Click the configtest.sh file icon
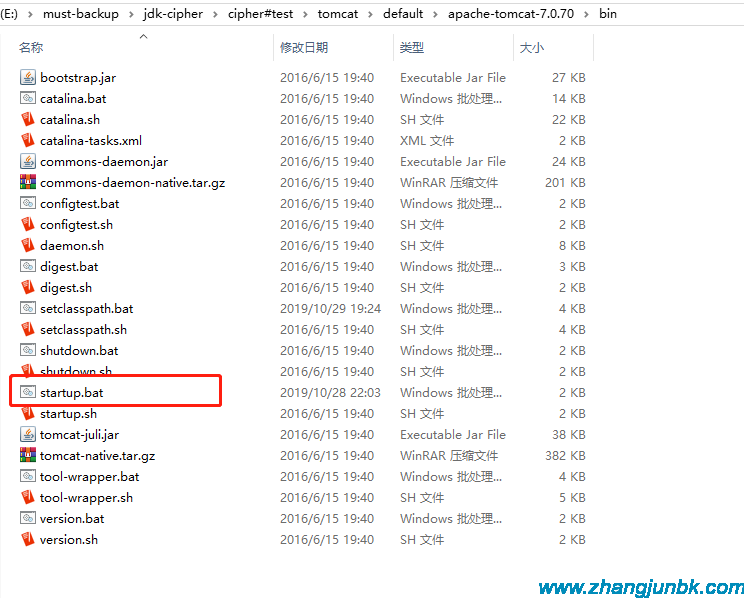Viewport: 744px width, 598px height. (x=28, y=224)
